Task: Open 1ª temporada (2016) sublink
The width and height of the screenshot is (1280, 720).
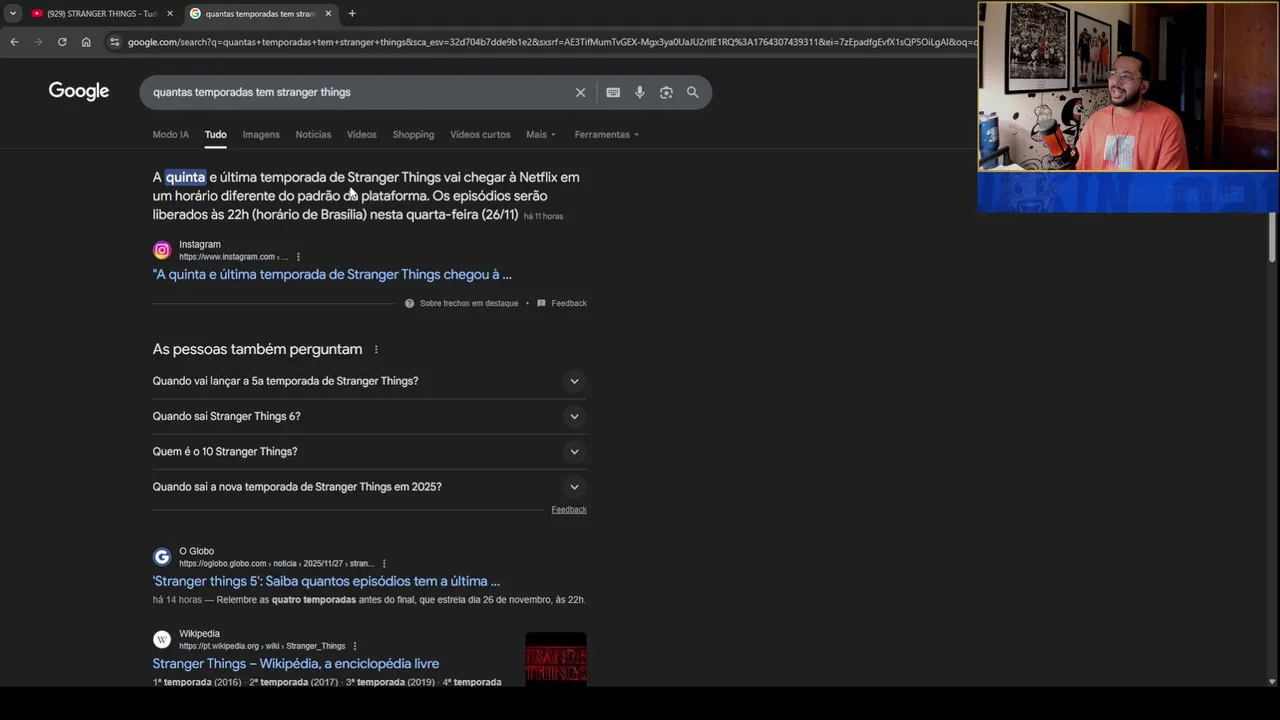Action: pyautogui.click(x=197, y=682)
